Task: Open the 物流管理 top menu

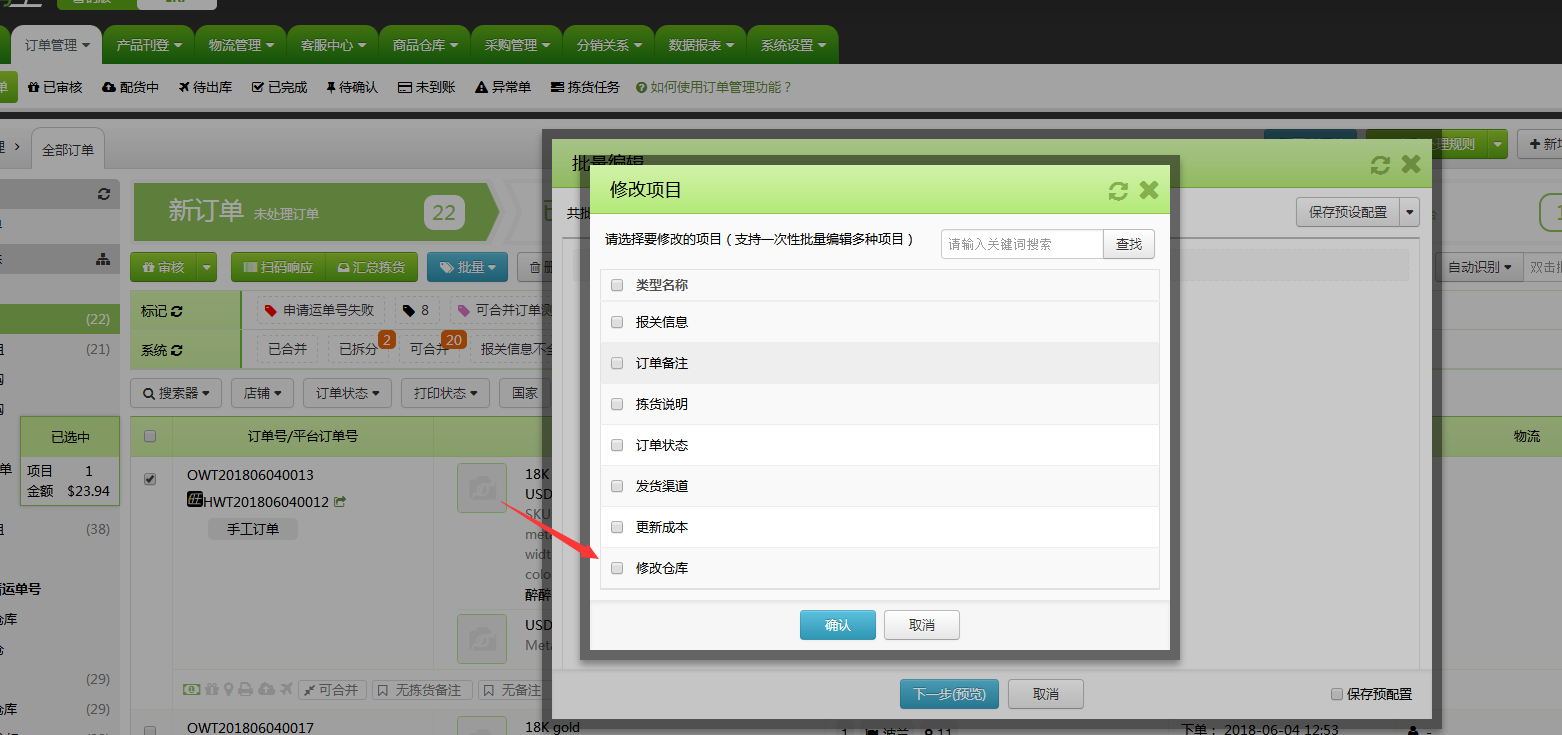Action: click(241, 45)
